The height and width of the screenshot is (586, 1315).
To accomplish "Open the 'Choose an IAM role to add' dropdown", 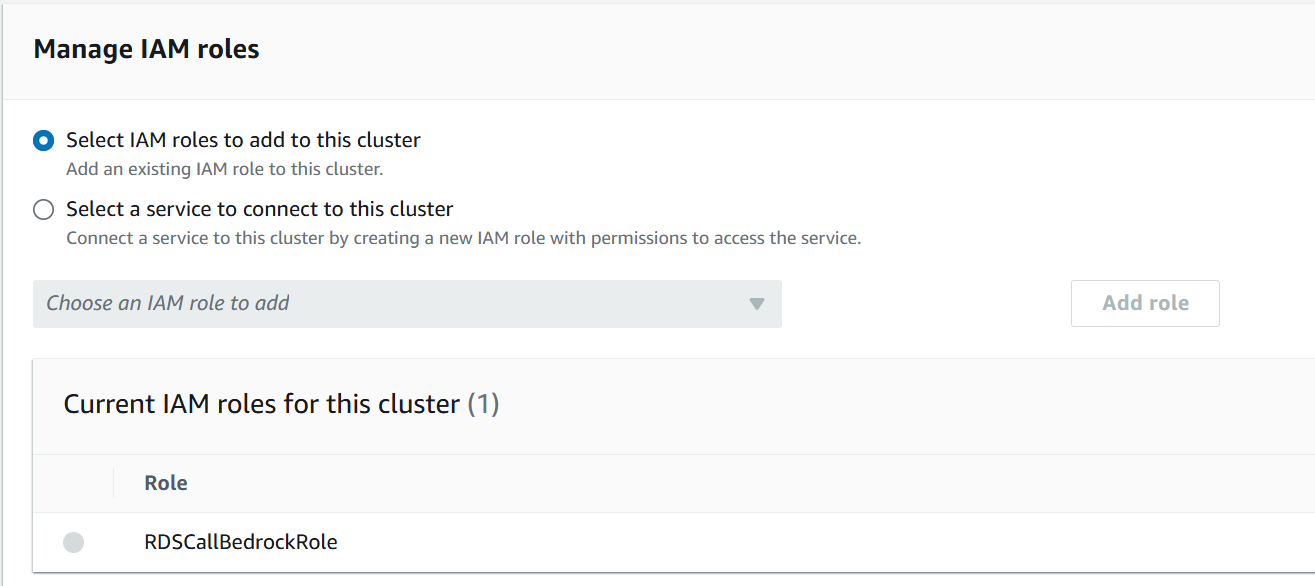I will [x=407, y=304].
